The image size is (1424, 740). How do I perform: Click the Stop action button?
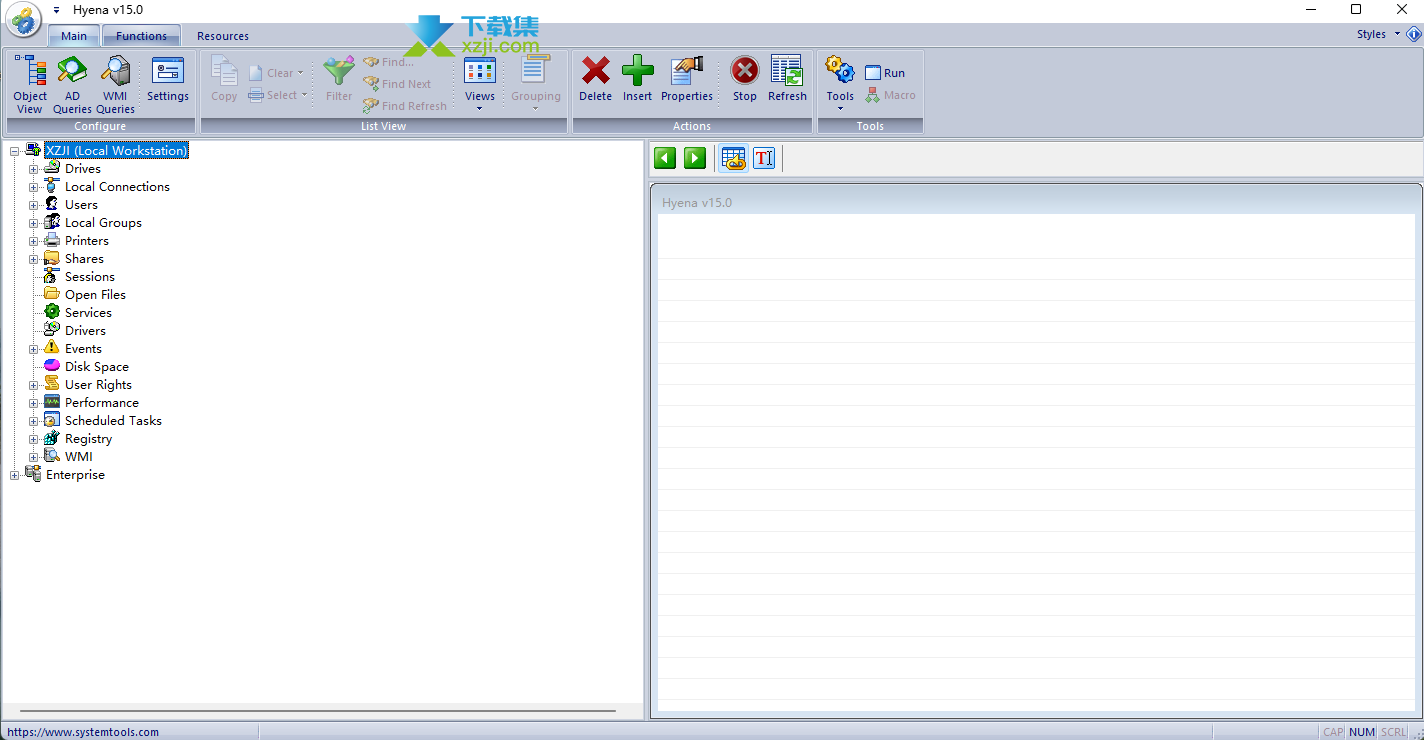pyautogui.click(x=745, y=79)
